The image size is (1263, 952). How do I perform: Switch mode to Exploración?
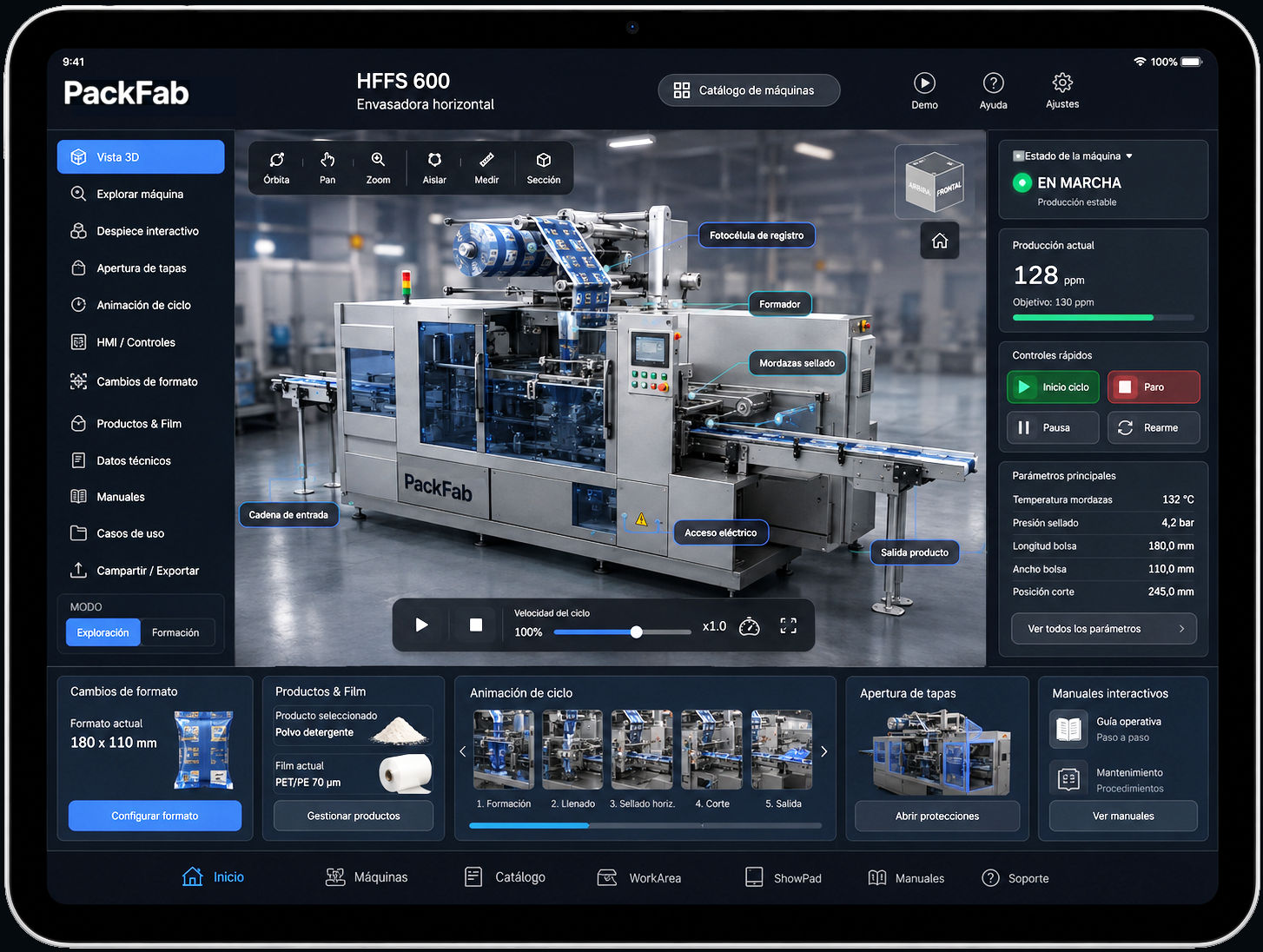(102, 632)
